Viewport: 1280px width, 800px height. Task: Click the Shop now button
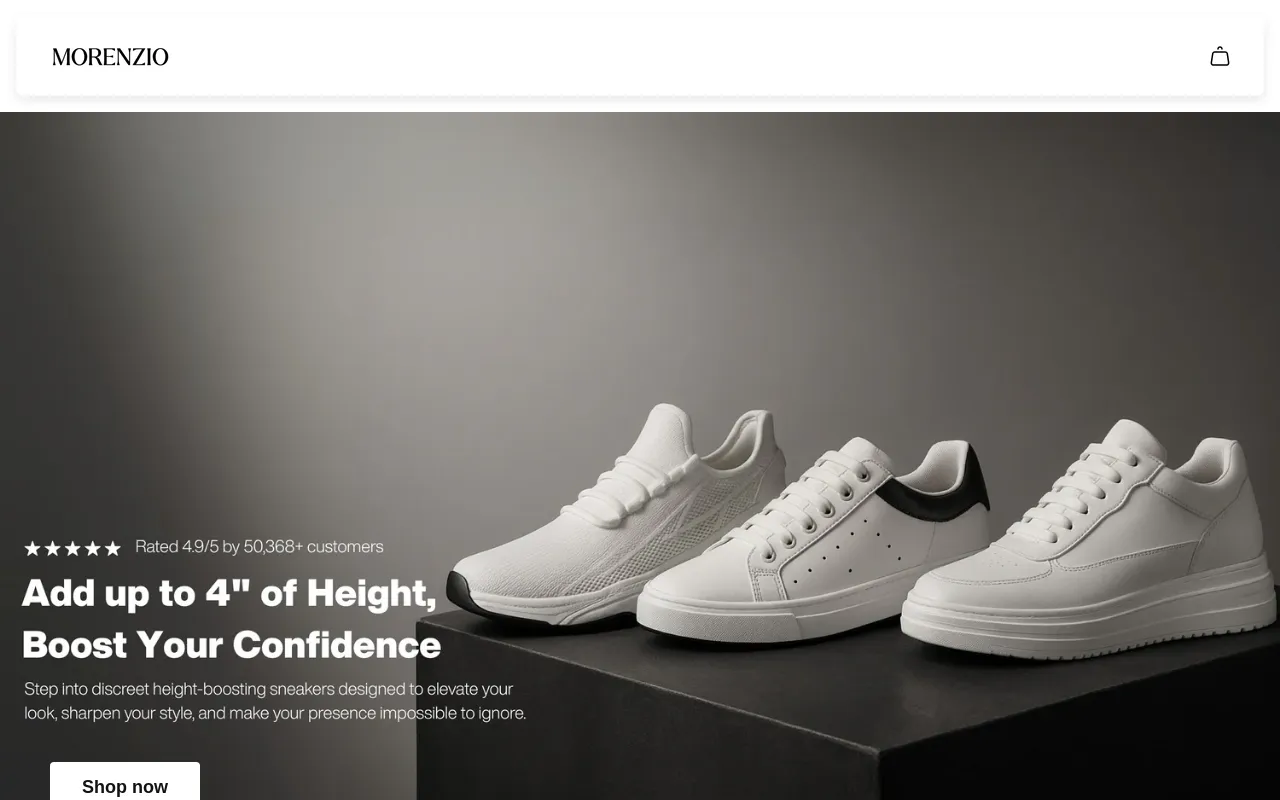click(125, 782)
